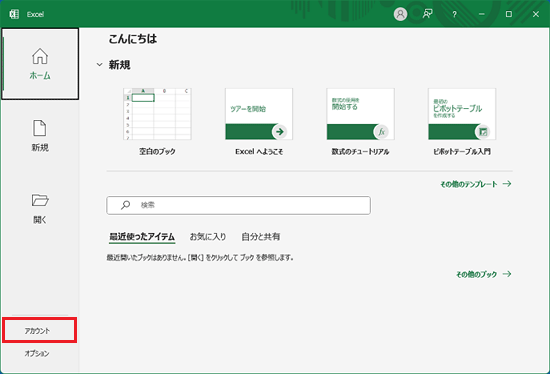Click the magnifier icon in search box
This screenshot has height=374, width=550.
point(125,205)
